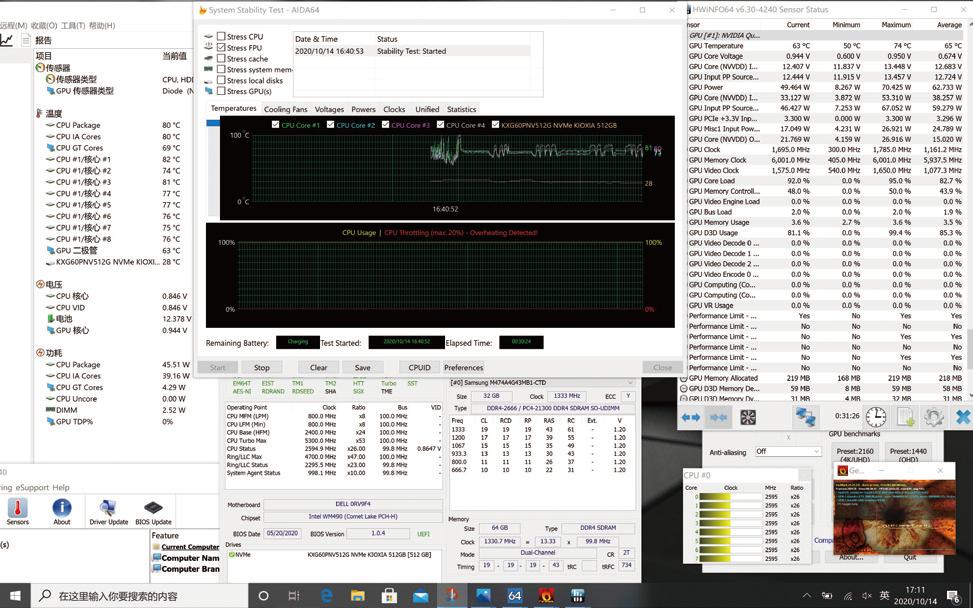Enable the Stress CPU checkbox

pyautogui.click(x=221, y=37)
